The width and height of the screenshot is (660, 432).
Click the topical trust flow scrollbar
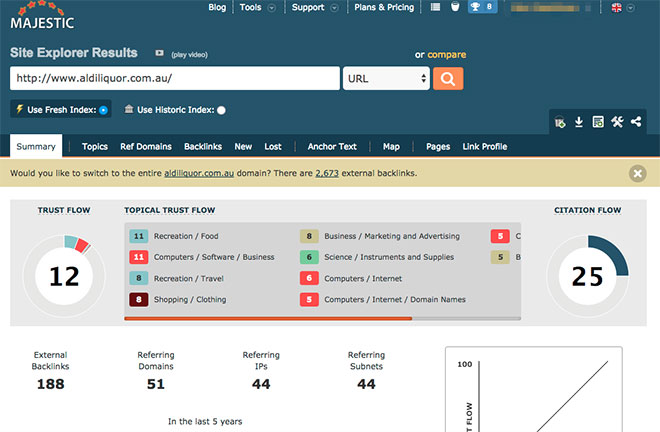tap(268, 319)
